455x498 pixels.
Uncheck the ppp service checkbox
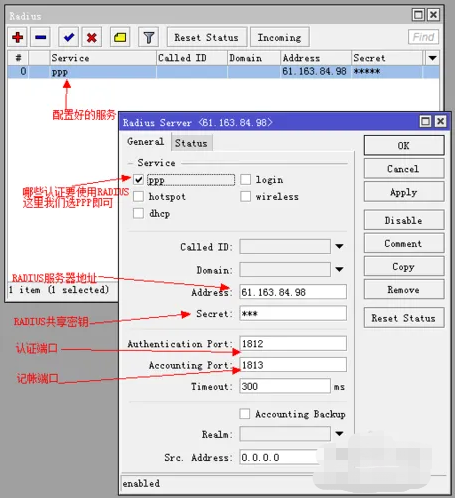(x=138, y=180)
